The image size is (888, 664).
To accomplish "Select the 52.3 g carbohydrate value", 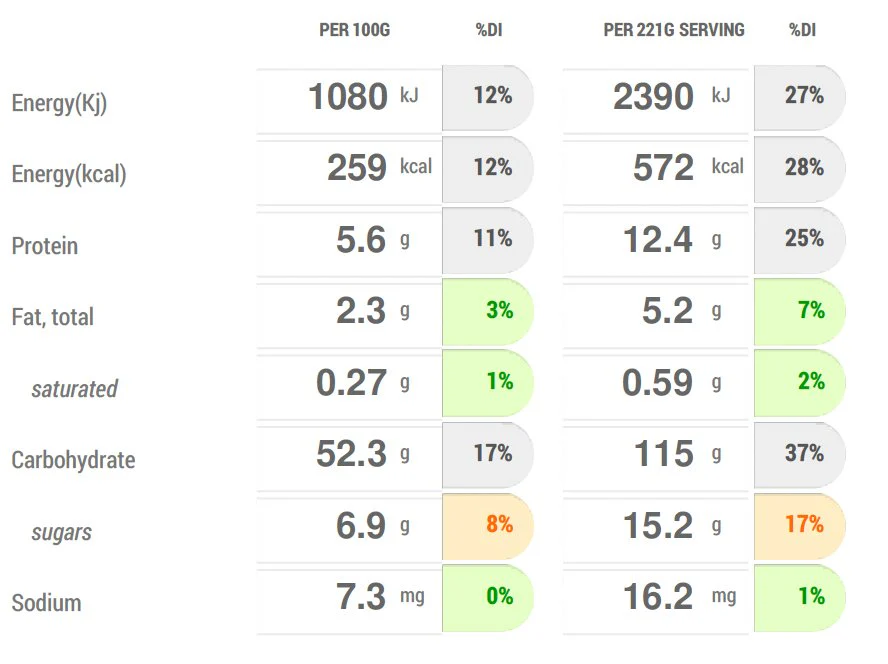I will (x=351, y=454).
